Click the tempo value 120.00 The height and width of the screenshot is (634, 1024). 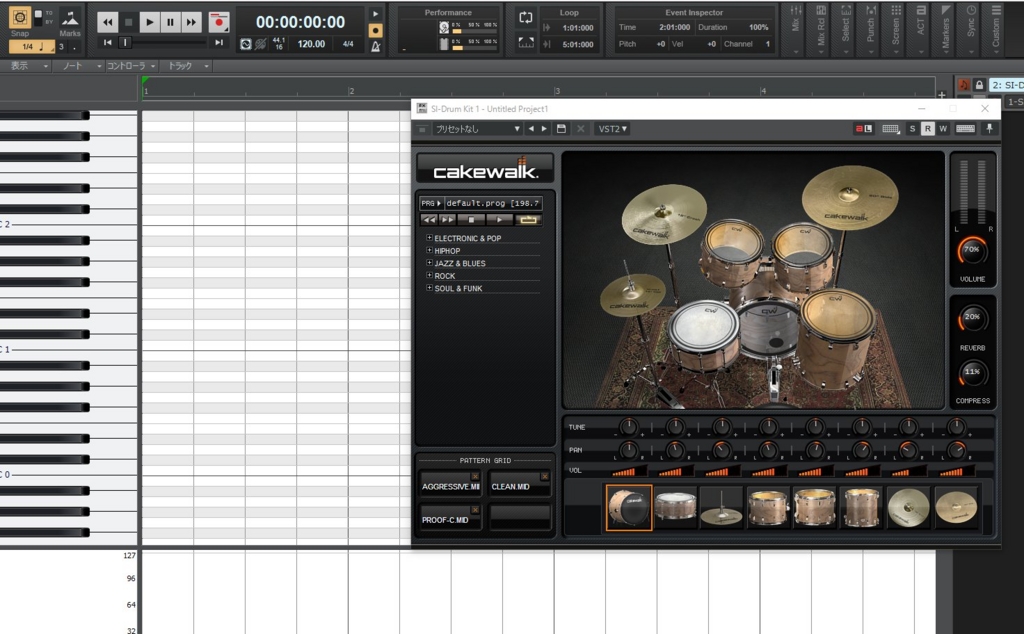click(x=311, y=44)
